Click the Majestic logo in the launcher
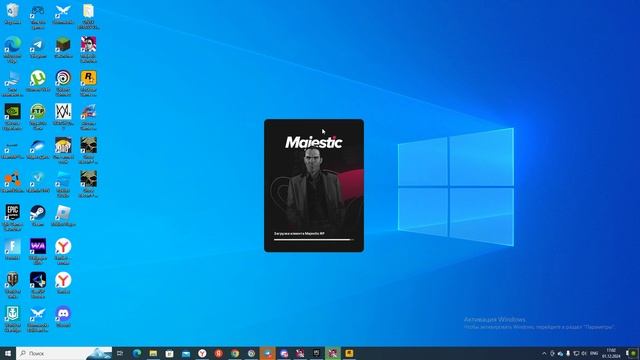Image resolution: width=640 pixels, height=360 pixels. [x=313, y=142]
